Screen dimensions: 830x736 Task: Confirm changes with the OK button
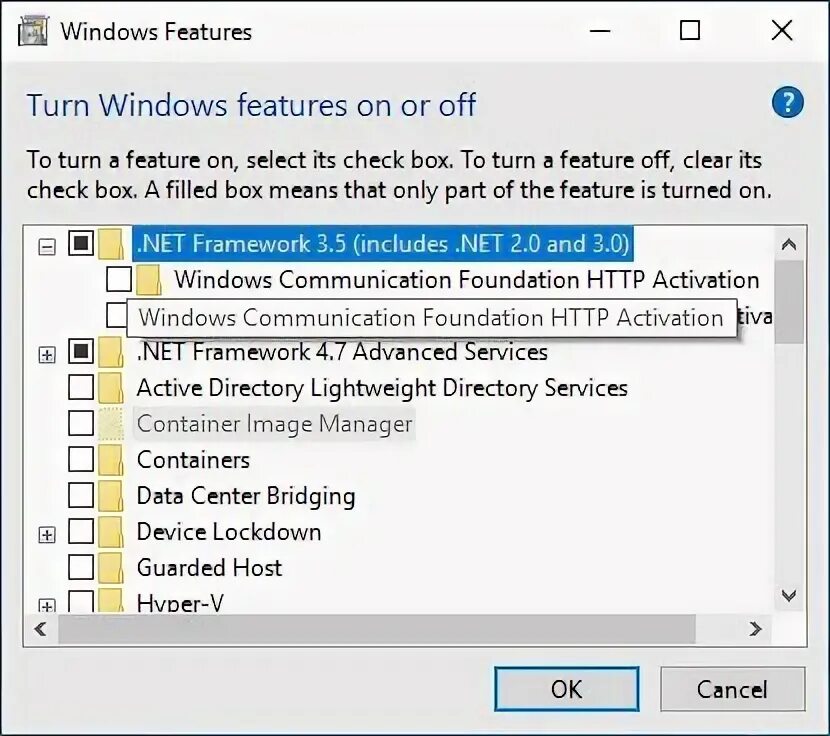pos(567,689)
